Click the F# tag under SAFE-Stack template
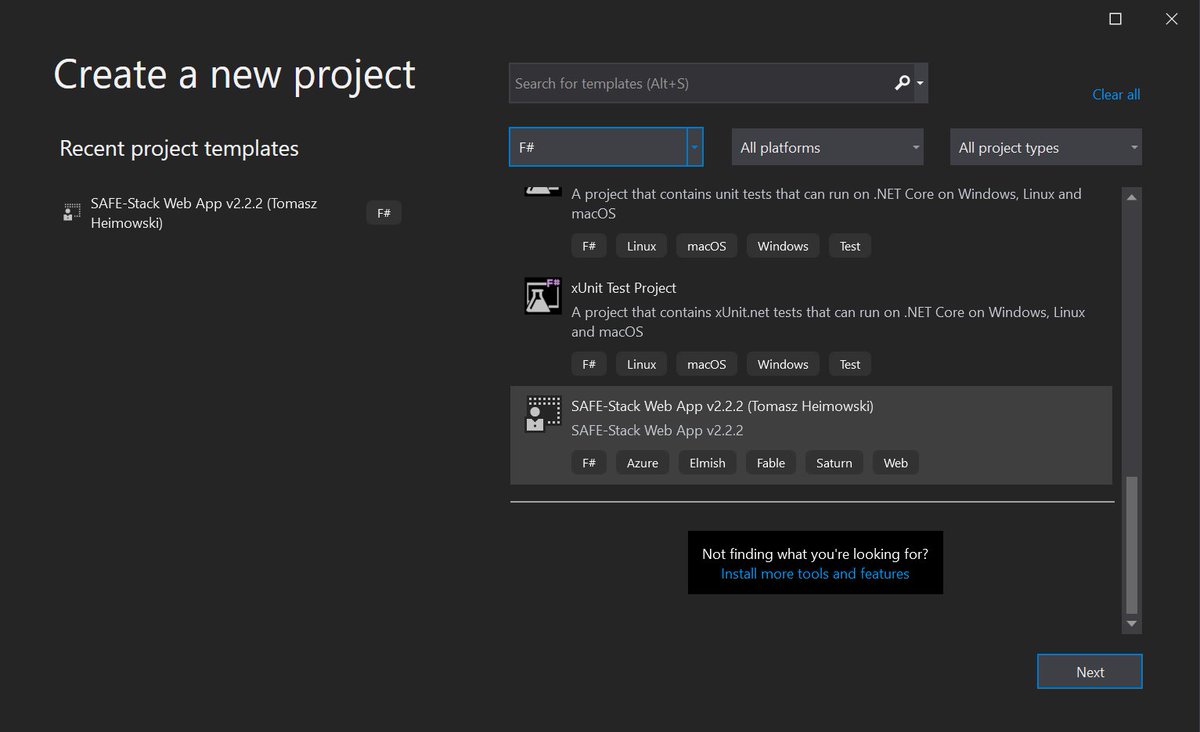The height and width of the screenshot is (732, 1200). coord(589,463)
